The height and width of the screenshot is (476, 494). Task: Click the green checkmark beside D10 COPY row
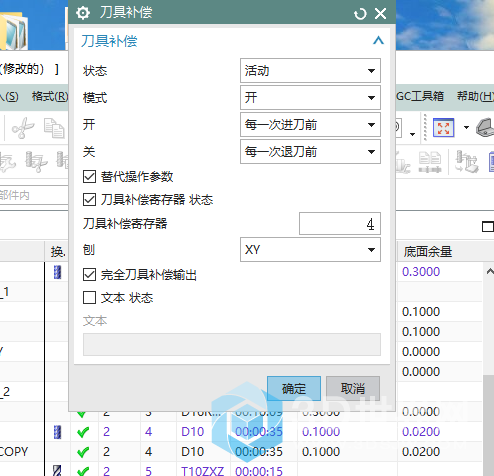[x=83, y=452]
